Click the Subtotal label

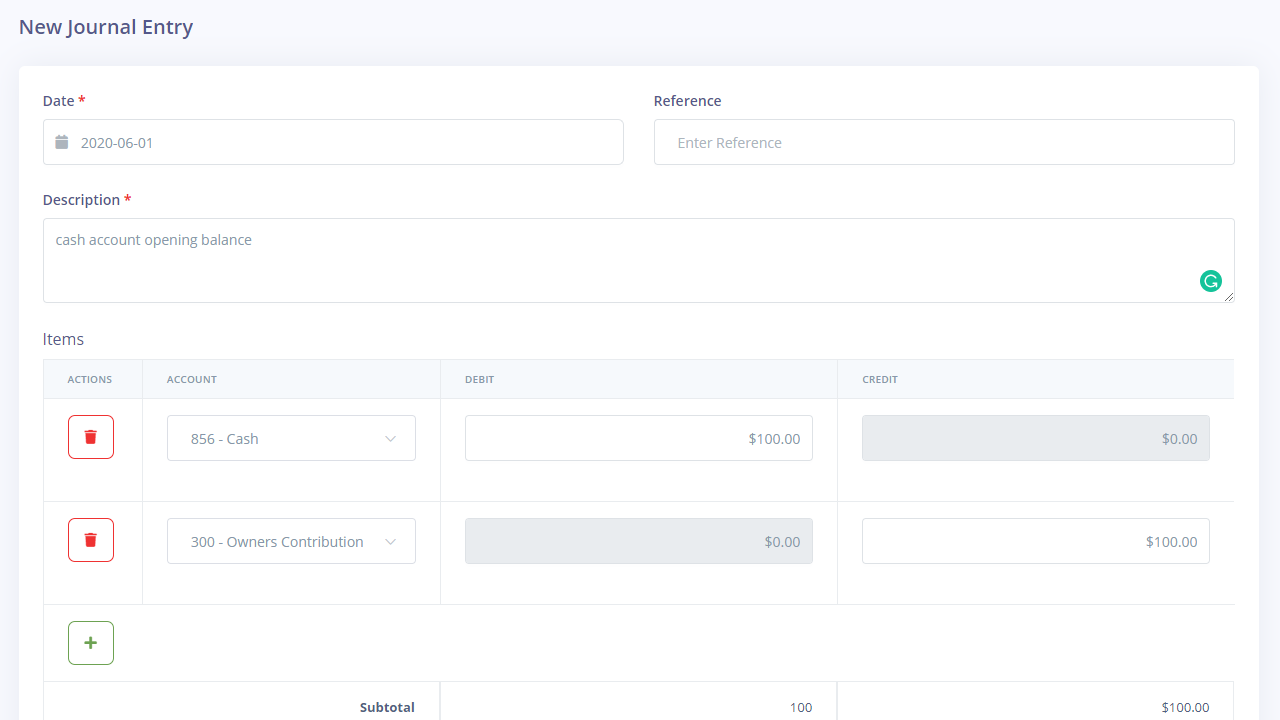(x=387, y=707)
